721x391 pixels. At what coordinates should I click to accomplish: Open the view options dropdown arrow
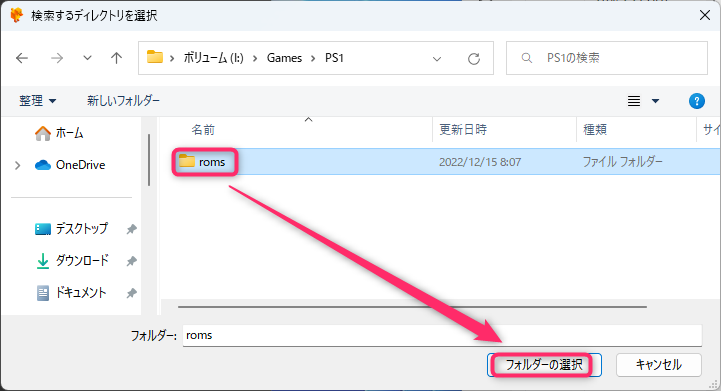(x=655, y=101)
